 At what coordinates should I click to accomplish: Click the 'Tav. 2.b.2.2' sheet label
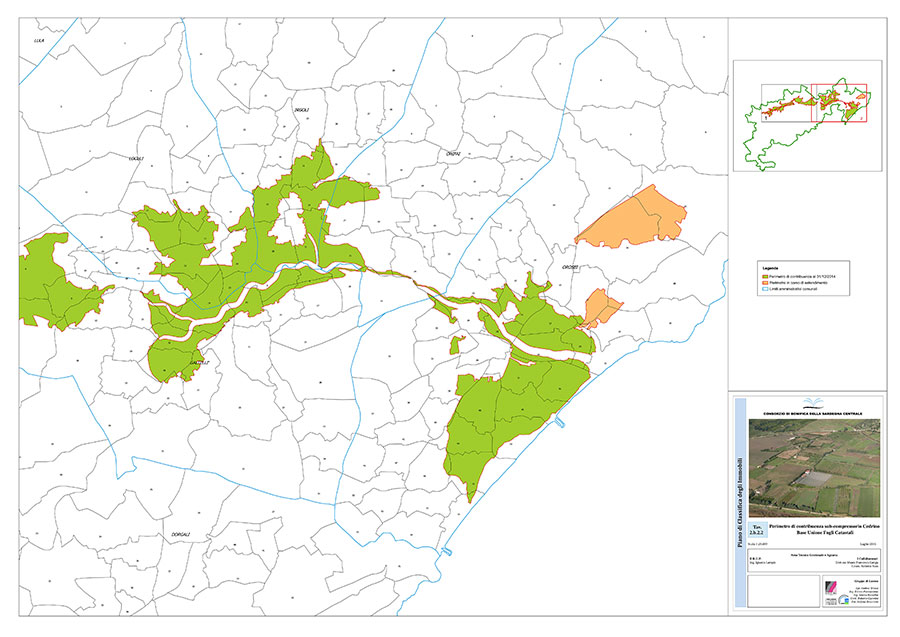tap(757, 530)
